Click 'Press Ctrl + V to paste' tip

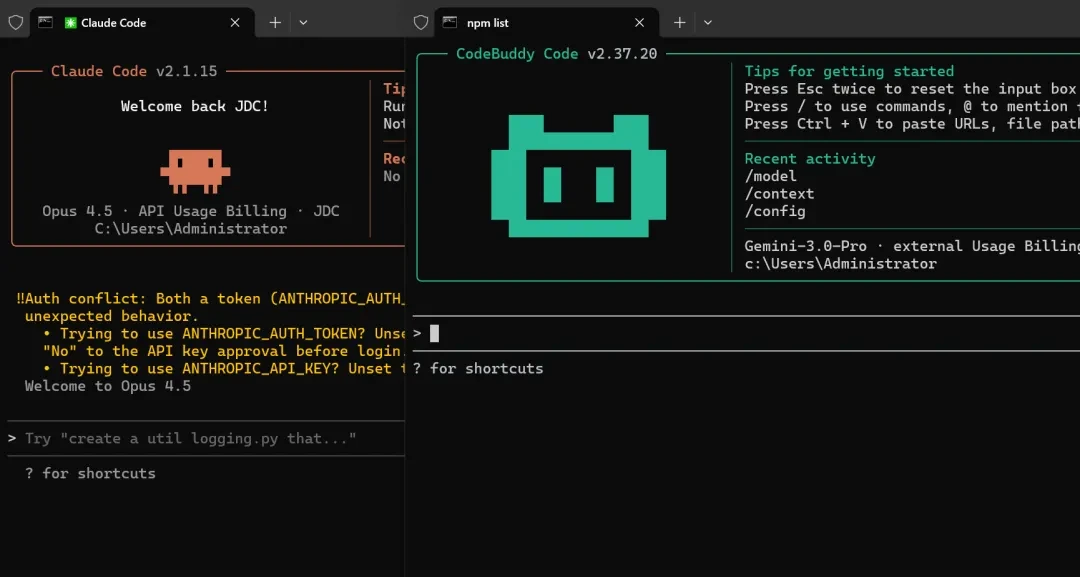tap(912, 124)
